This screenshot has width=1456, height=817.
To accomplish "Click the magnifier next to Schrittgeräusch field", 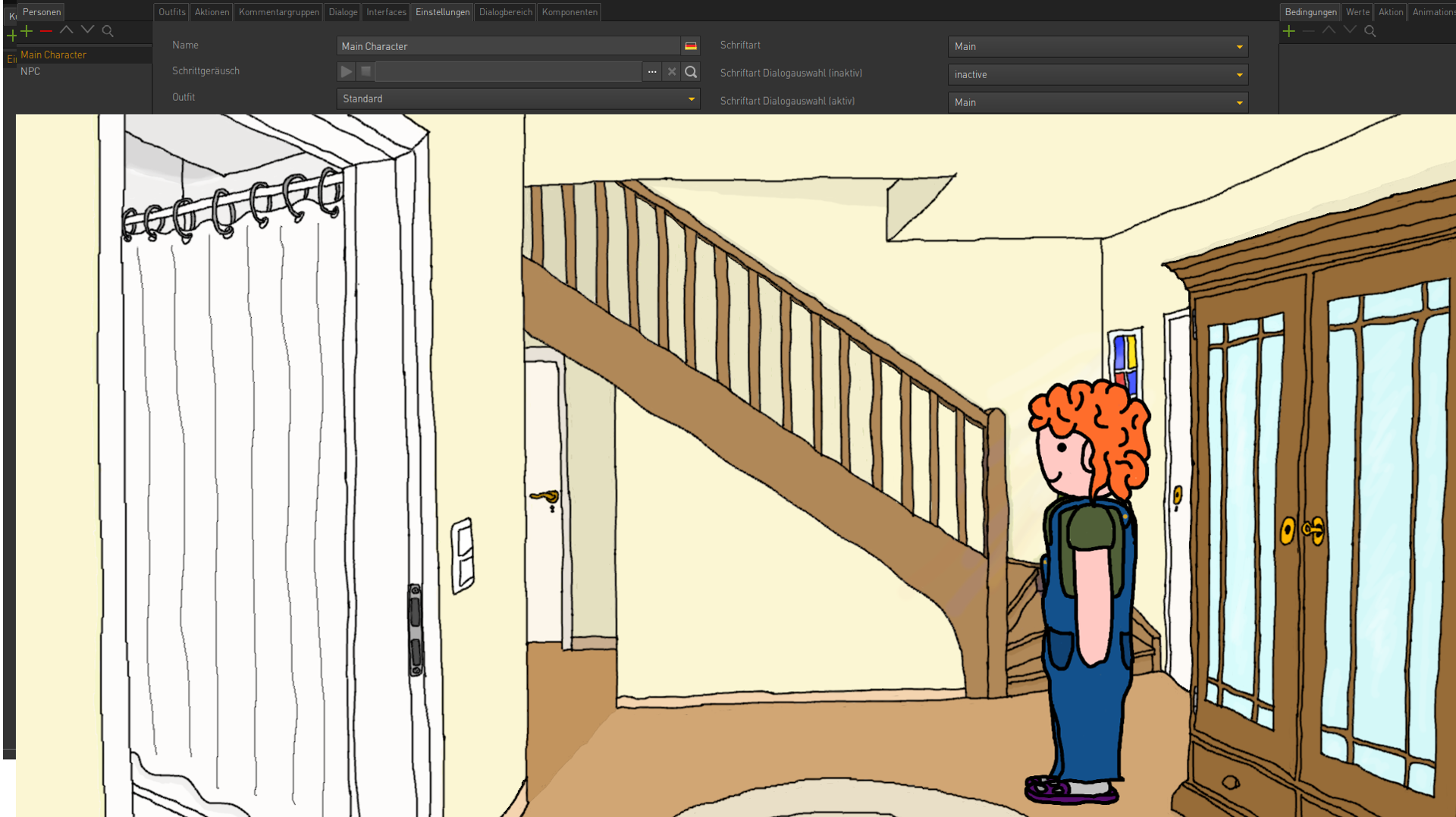I will 691,72.
